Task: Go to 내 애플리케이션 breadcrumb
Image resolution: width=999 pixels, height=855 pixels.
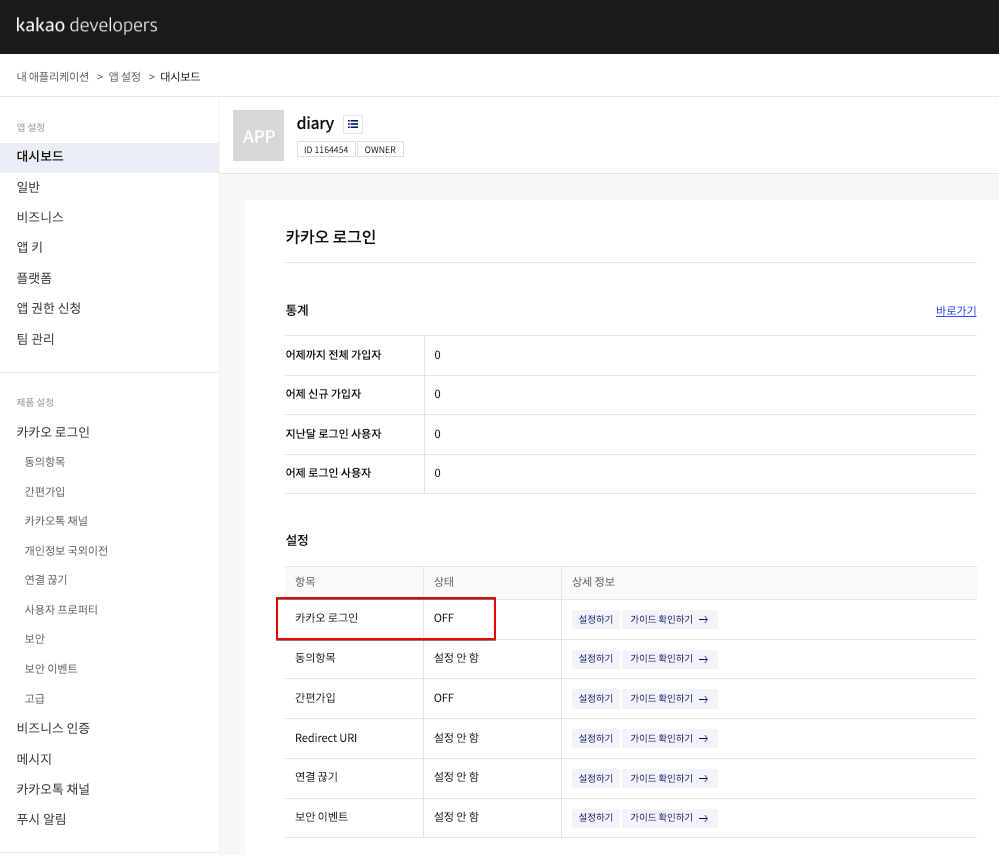Action: 52,76
